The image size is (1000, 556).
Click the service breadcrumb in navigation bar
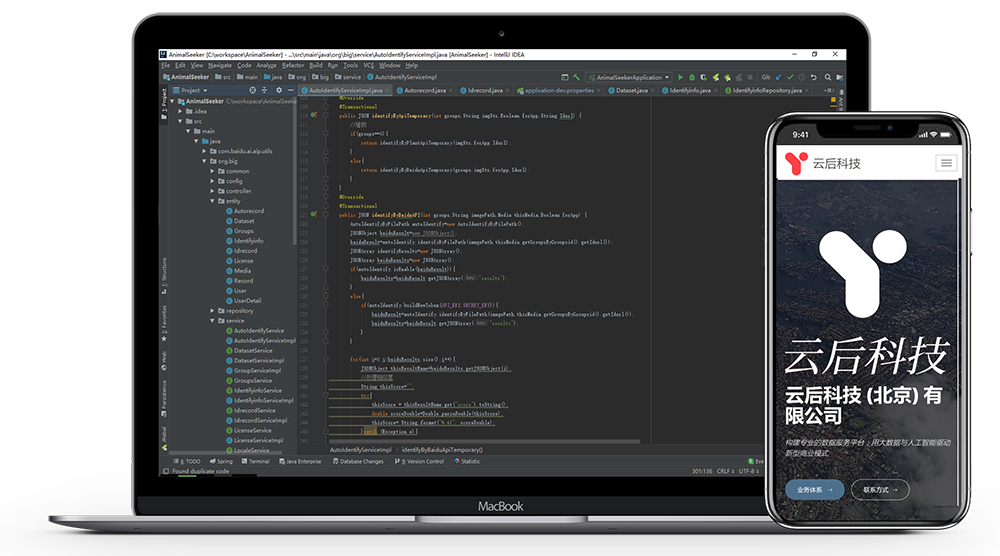click(x=348, y=77)
